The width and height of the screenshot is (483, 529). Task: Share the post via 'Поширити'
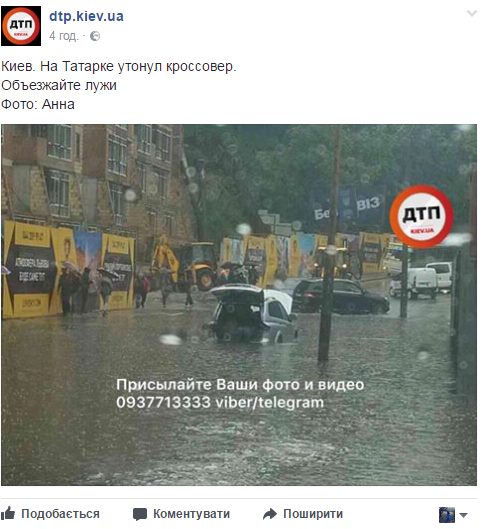(313, 513)
